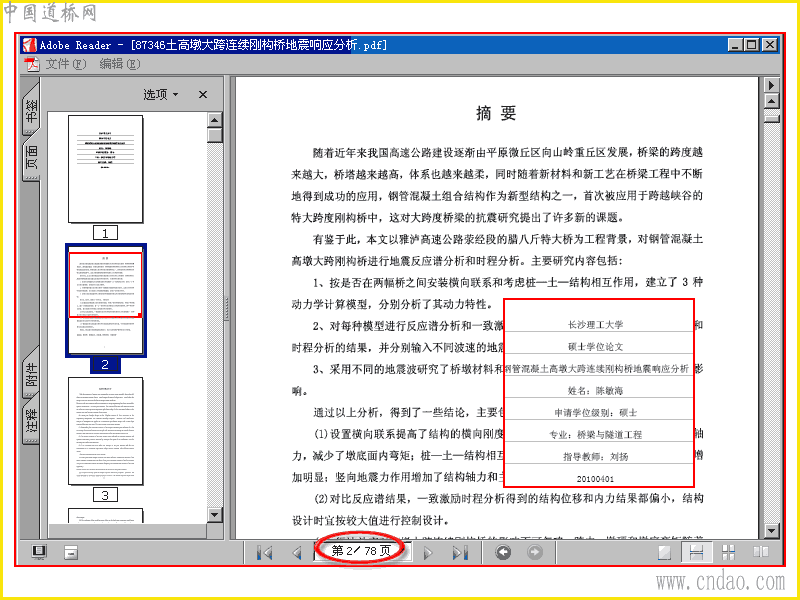Advance to the next page arrow
The image size is (800, 600).
click(x=428, y=552)
